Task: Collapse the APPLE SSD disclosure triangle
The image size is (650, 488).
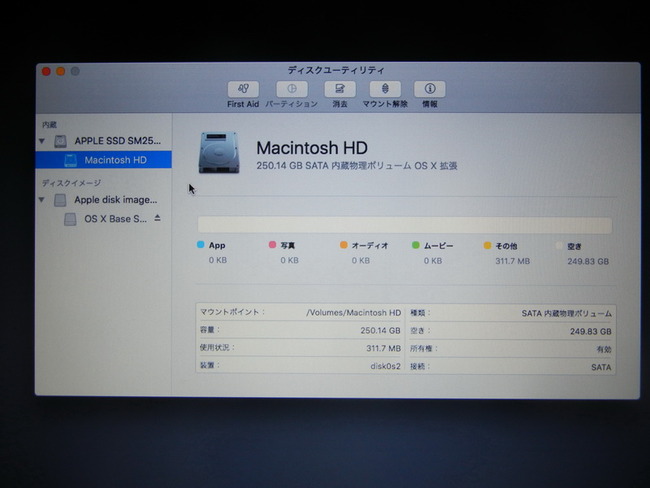Action: click(x=42, y=141)
